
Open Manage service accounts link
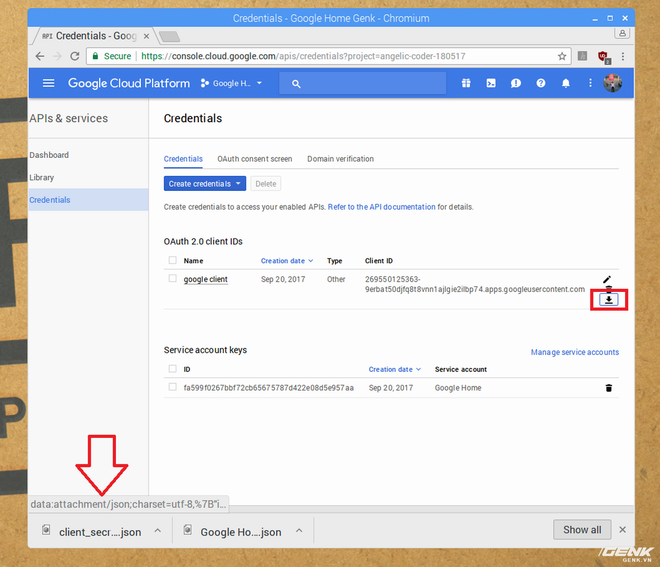(575, 352)
